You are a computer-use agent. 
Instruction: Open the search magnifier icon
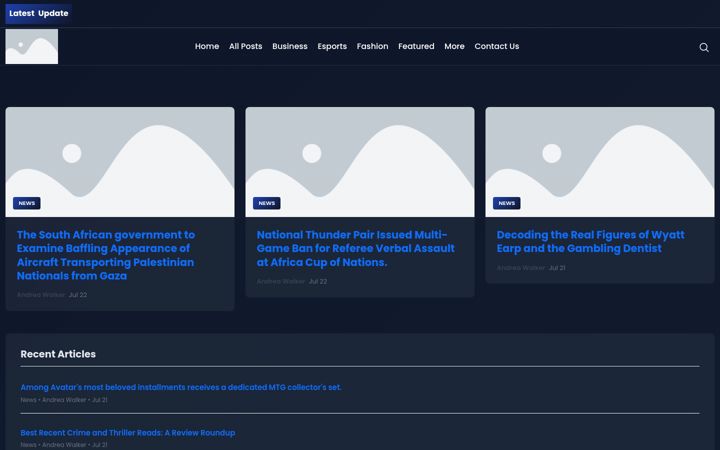(703, 47)
